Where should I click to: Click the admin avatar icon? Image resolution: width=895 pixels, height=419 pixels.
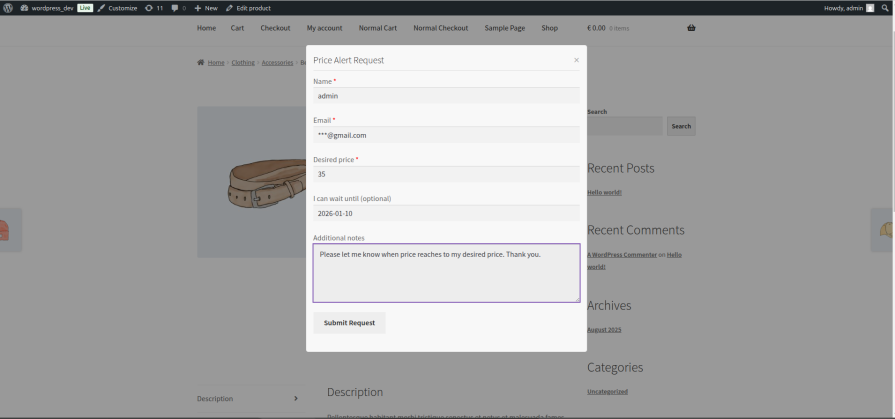pyautogui.click(x=869, y=7)
